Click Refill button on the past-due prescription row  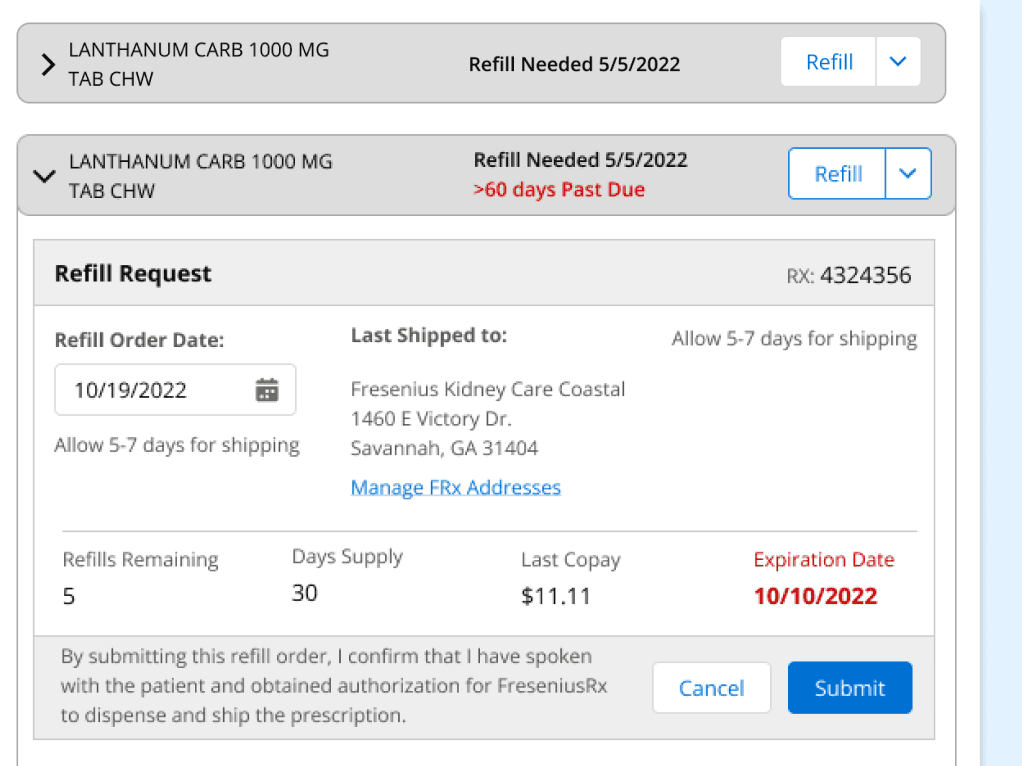838,174
